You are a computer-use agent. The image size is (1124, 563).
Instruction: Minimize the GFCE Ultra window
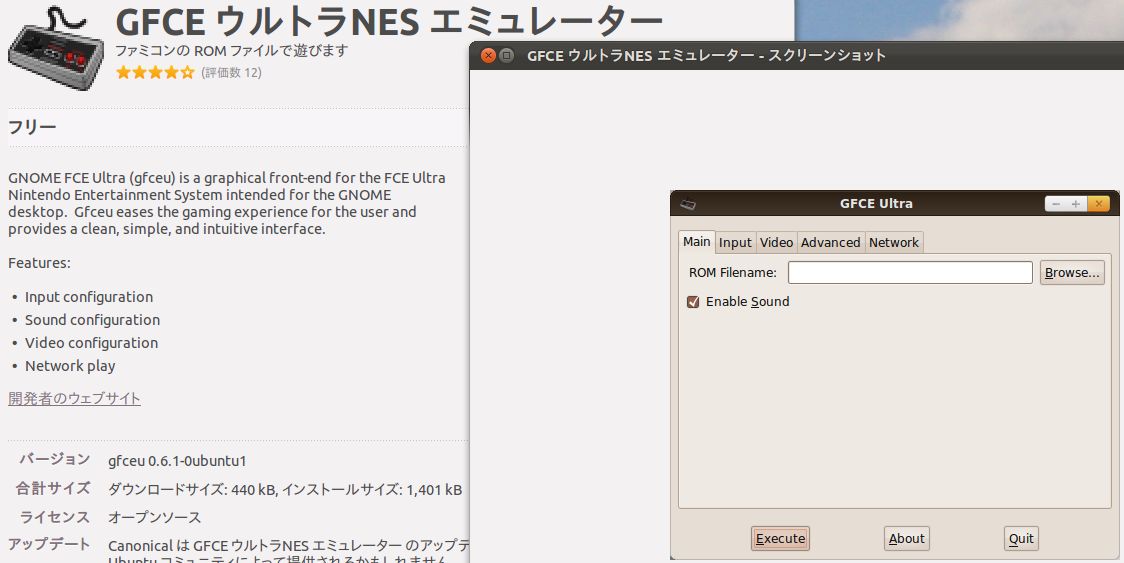tap(1054, 204)
